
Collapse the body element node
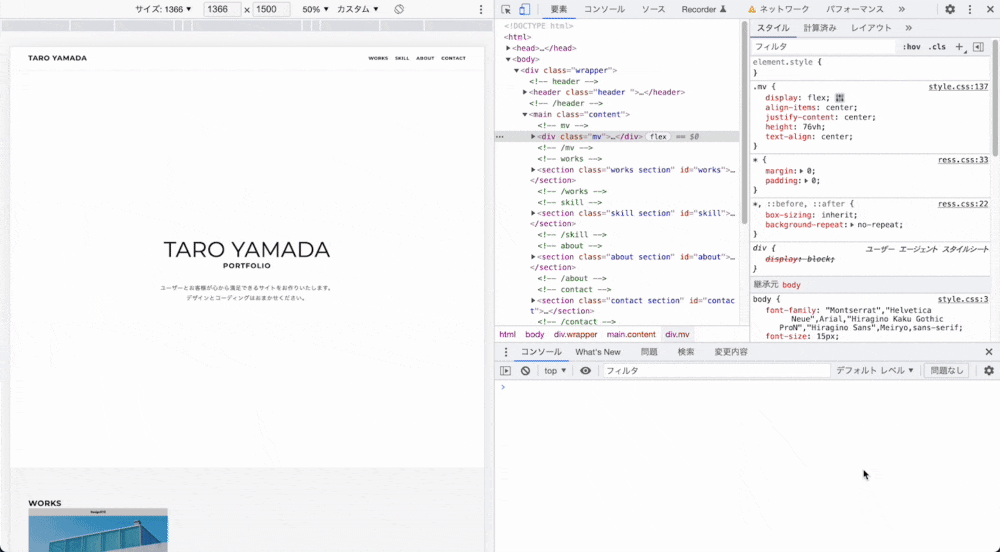[x=508, y=59]
